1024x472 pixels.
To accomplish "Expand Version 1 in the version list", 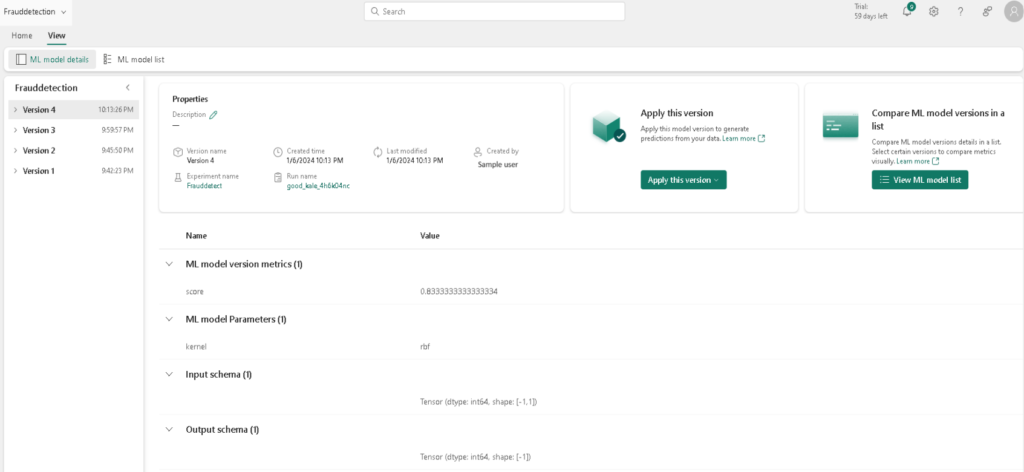I will coord(15,171).
